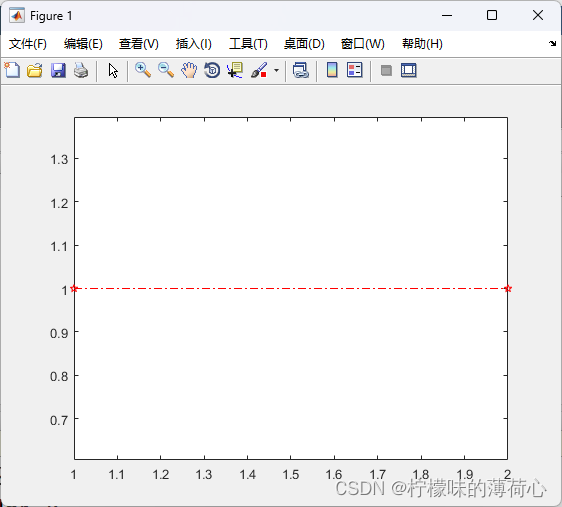
Task: Expand the brush color dropdown arrow
Action: [276, 71]
